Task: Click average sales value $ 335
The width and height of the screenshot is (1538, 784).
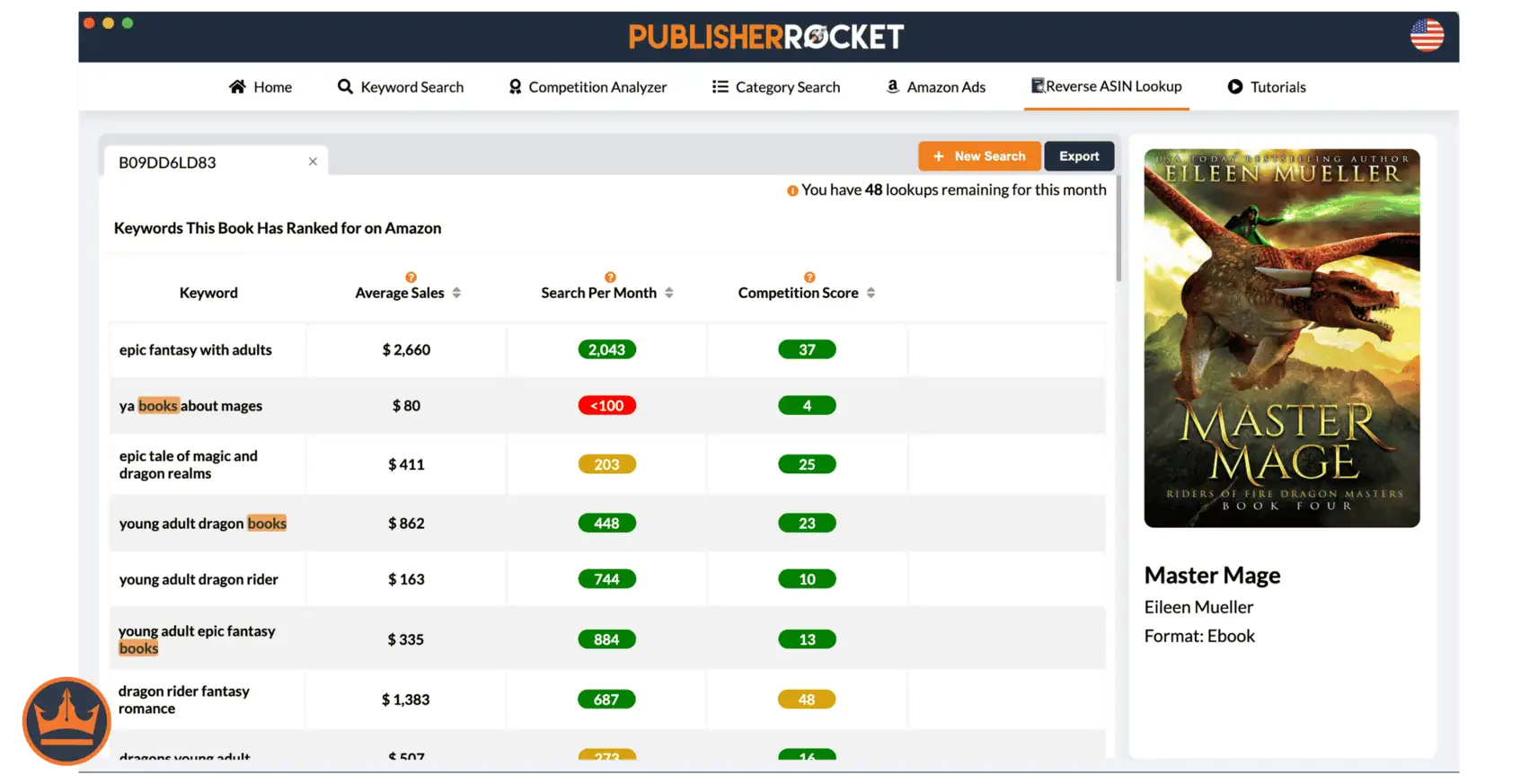Action: (x=406, y=639)
